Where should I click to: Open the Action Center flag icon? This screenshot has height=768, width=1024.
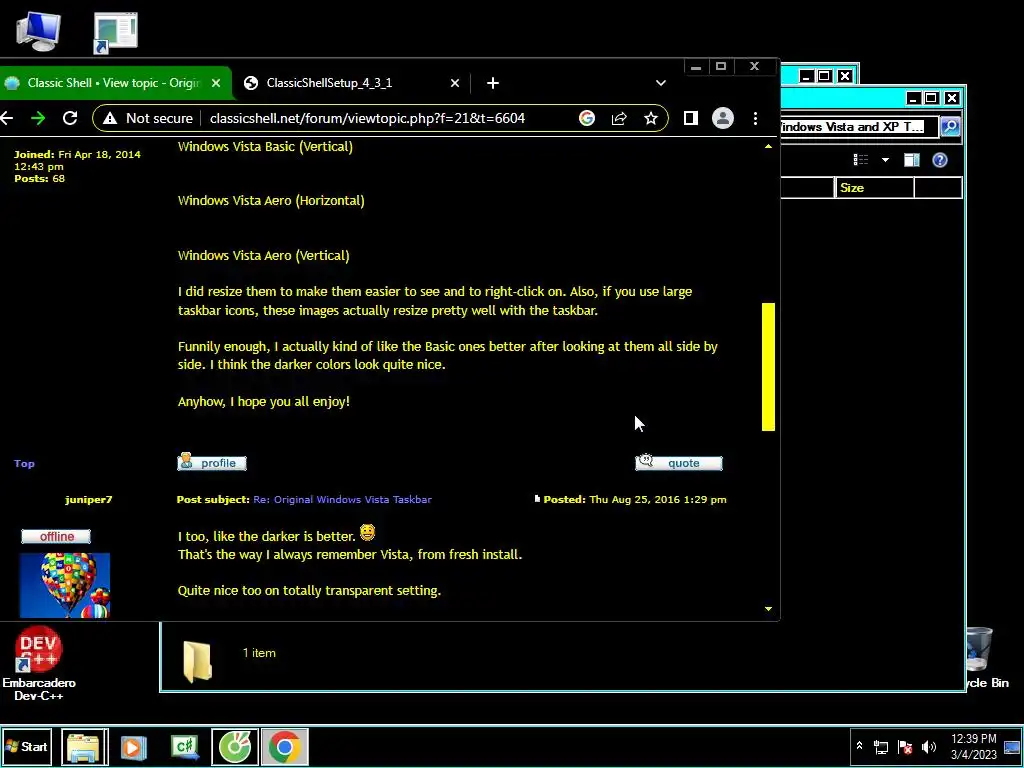coord(905,746)
